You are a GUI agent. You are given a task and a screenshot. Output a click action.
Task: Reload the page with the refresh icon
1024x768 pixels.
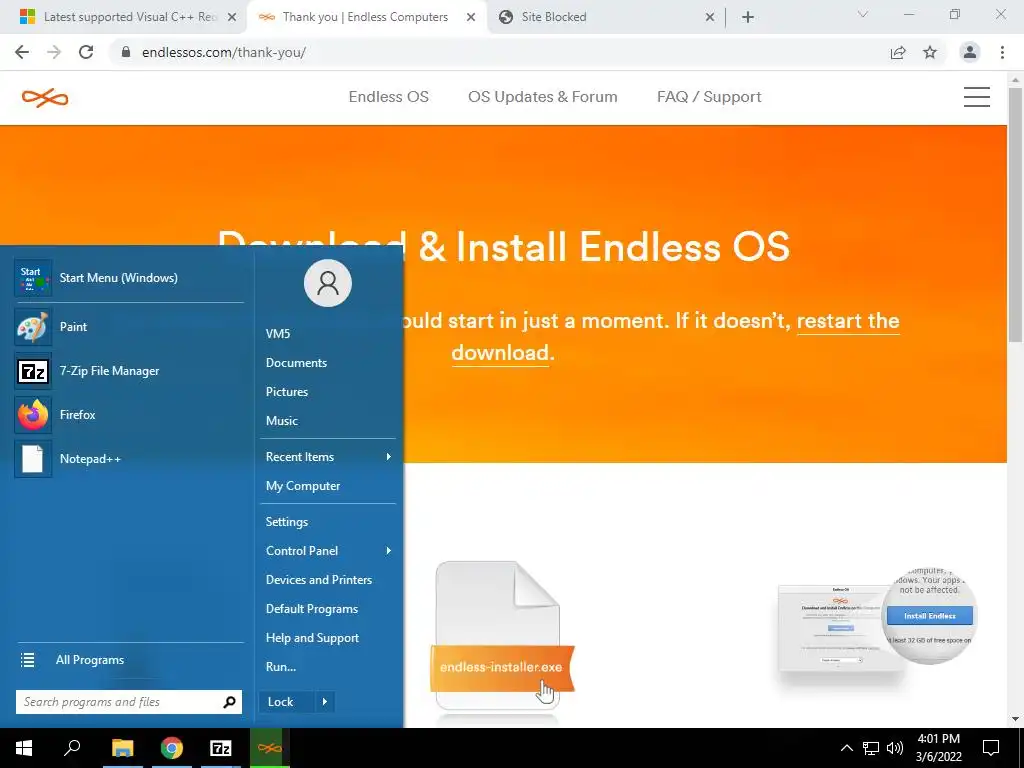coord(86,52)
